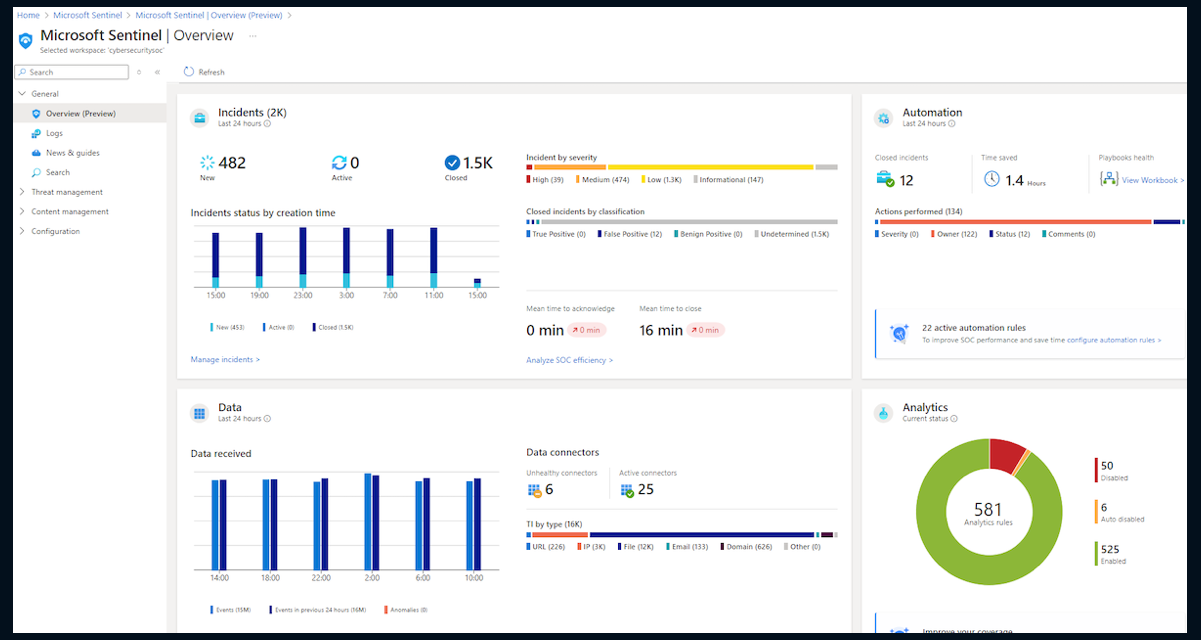Click the Unhealthy connectors icon
Screen dimensions: 1201x640
[534, 490]
